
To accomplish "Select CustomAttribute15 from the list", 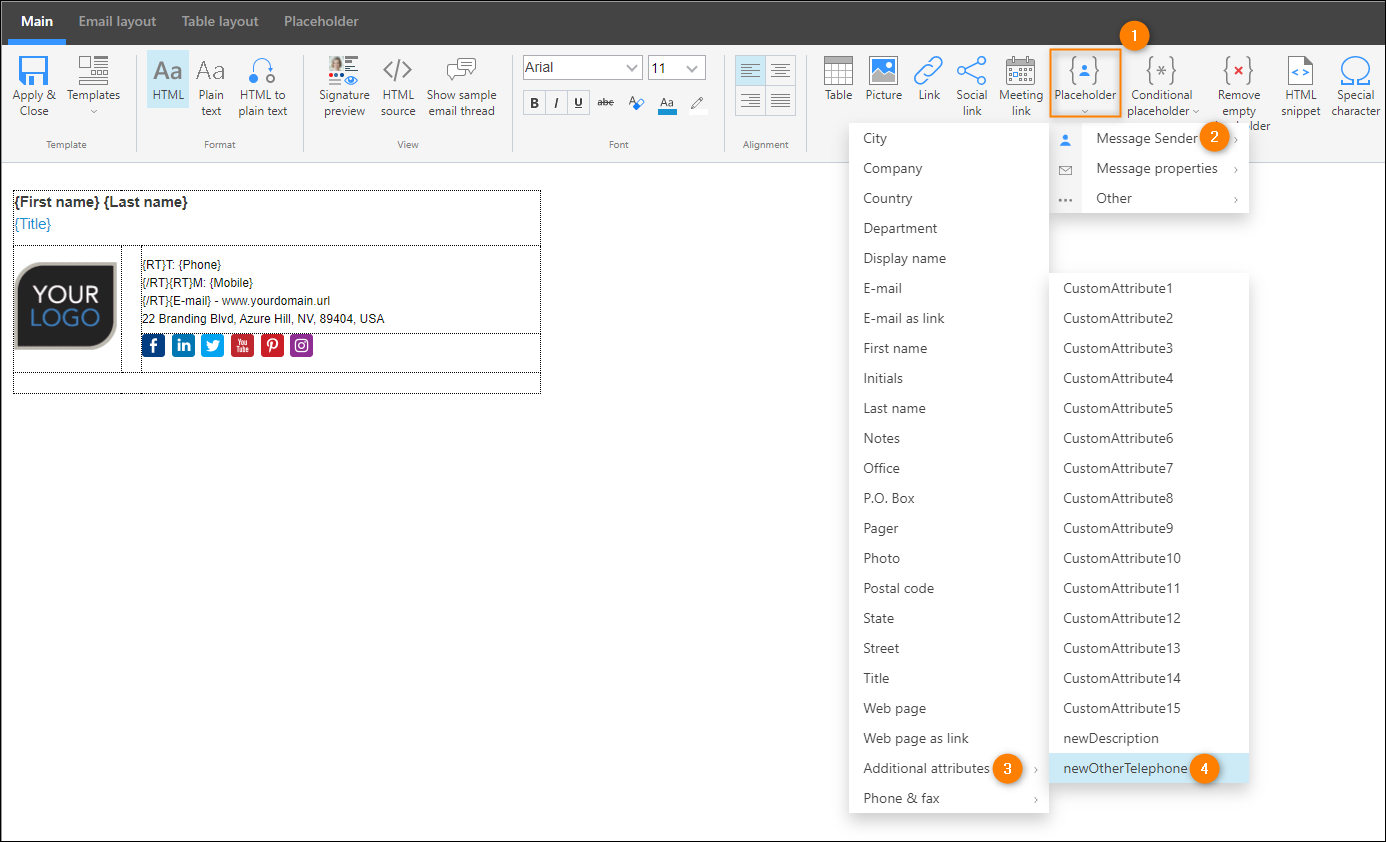I will [x=1149, y=708].
